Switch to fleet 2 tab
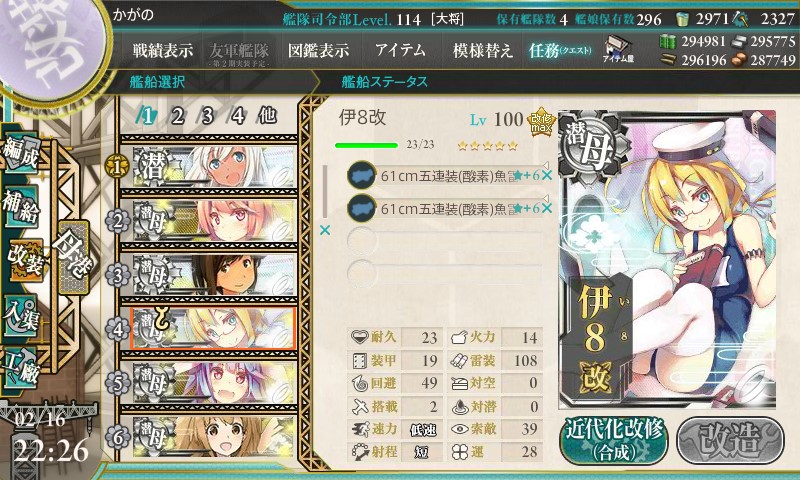 coord(178,116)
